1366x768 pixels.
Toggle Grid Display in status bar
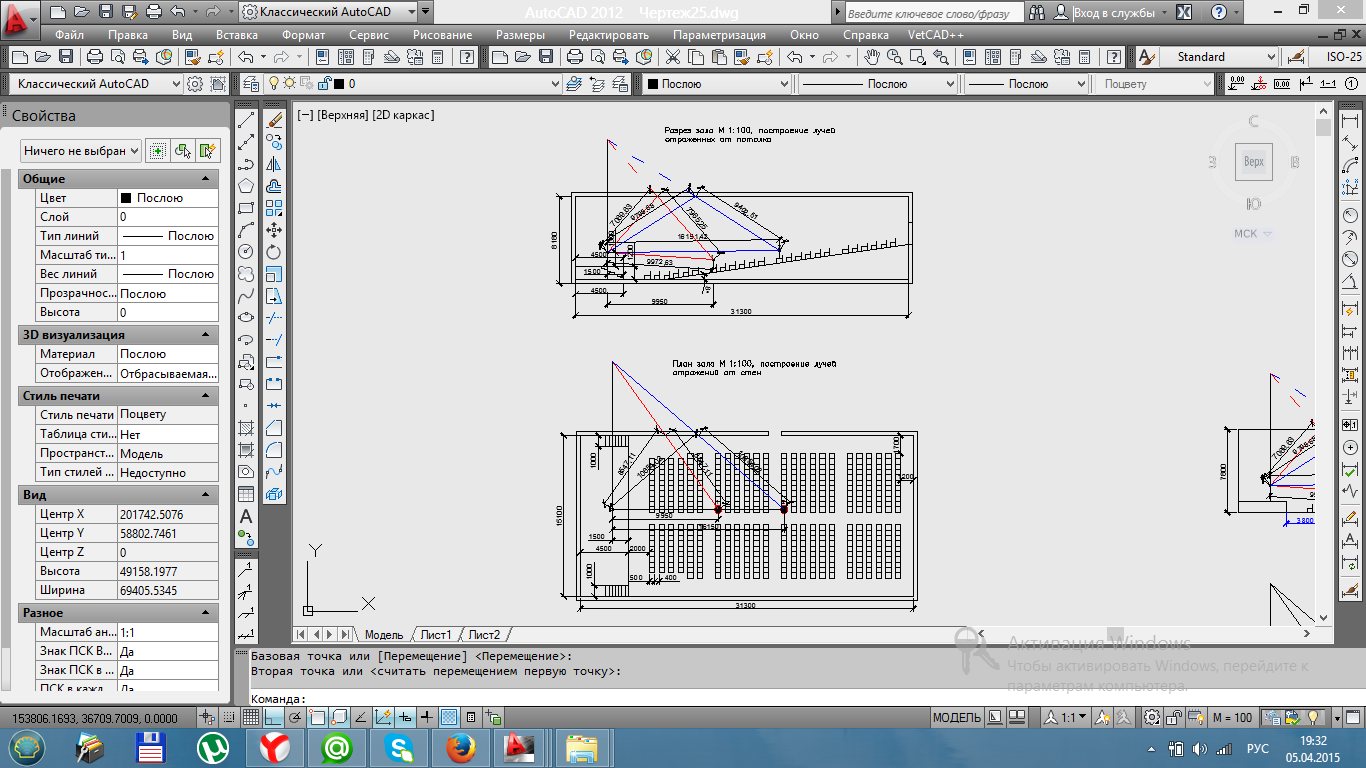[x=249, y=717]
